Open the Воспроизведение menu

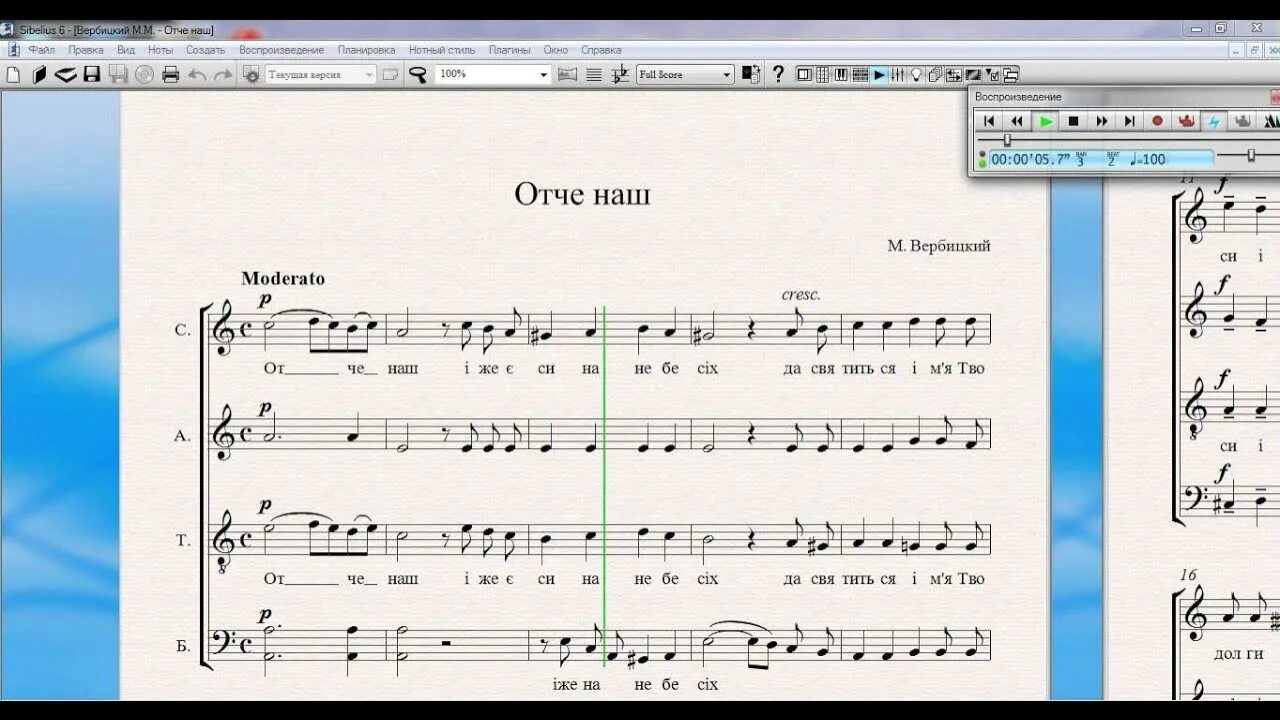click(x=281, y=50)
